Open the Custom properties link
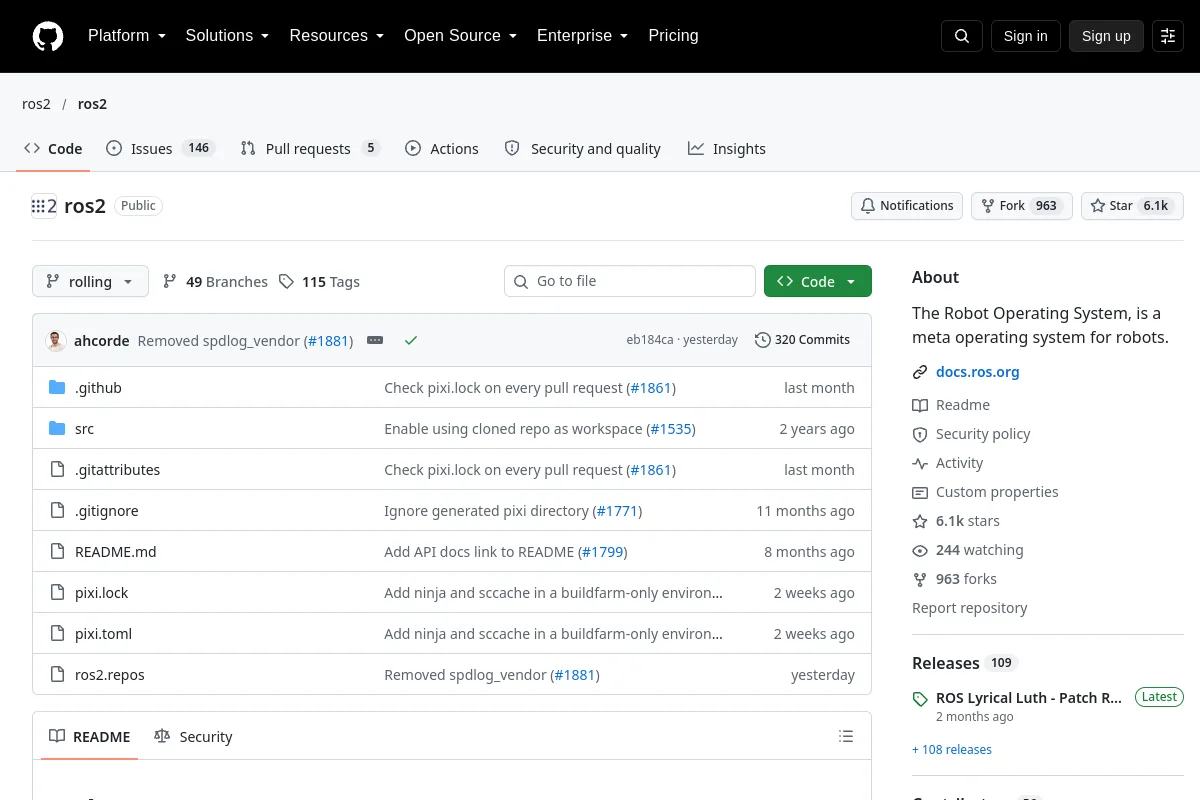The image size is (1200, 800). click(985, 492)
